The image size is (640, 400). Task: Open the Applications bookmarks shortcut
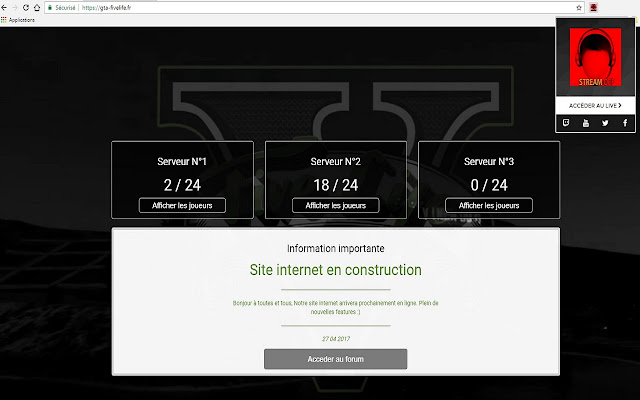pos(18,20)
